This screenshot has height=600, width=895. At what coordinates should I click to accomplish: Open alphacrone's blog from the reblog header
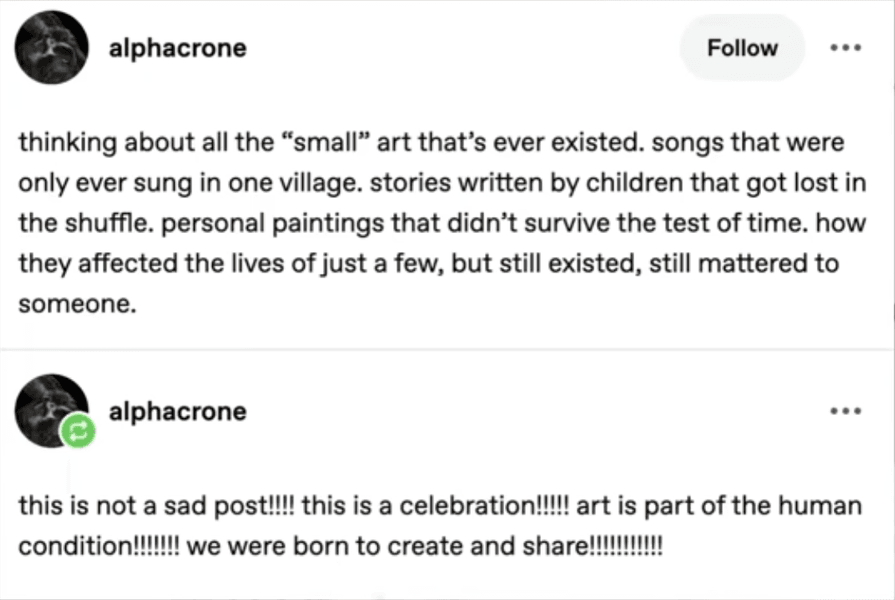point(177,411)
